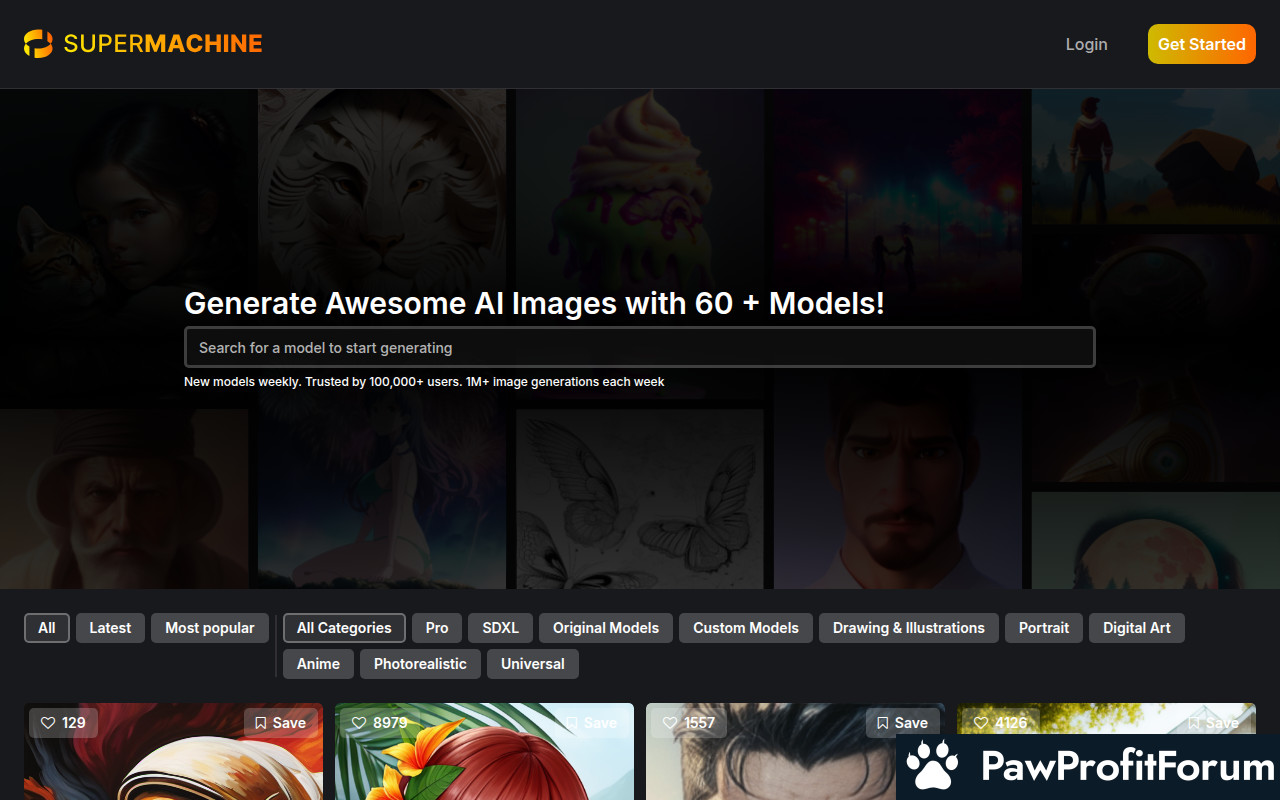Screen dimensions: 1280x800
Task: Show SDXL models
Action: (501, 628)
